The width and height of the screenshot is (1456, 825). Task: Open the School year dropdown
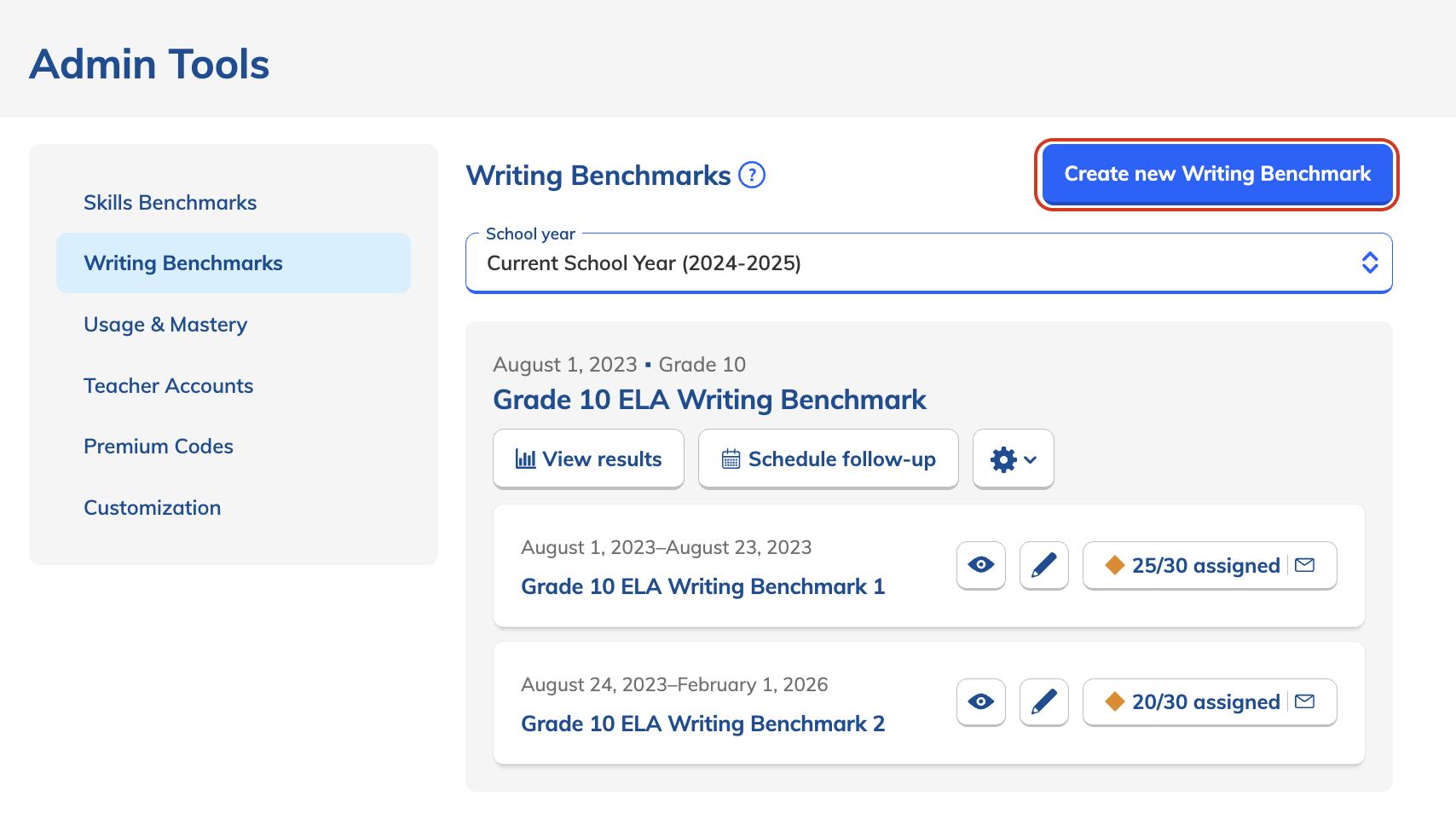[929, 263]
